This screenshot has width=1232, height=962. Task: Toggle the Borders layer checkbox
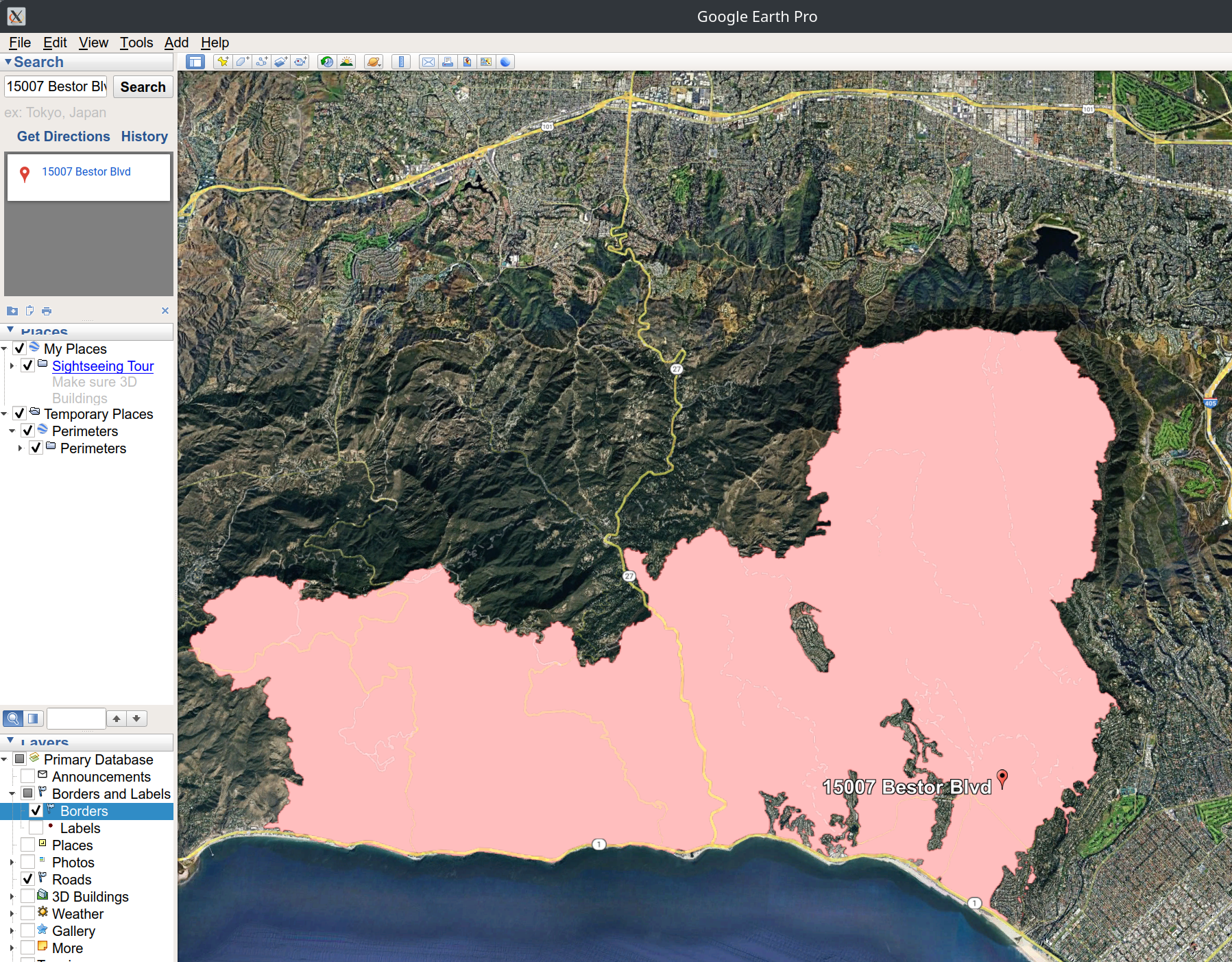[36, 810]
